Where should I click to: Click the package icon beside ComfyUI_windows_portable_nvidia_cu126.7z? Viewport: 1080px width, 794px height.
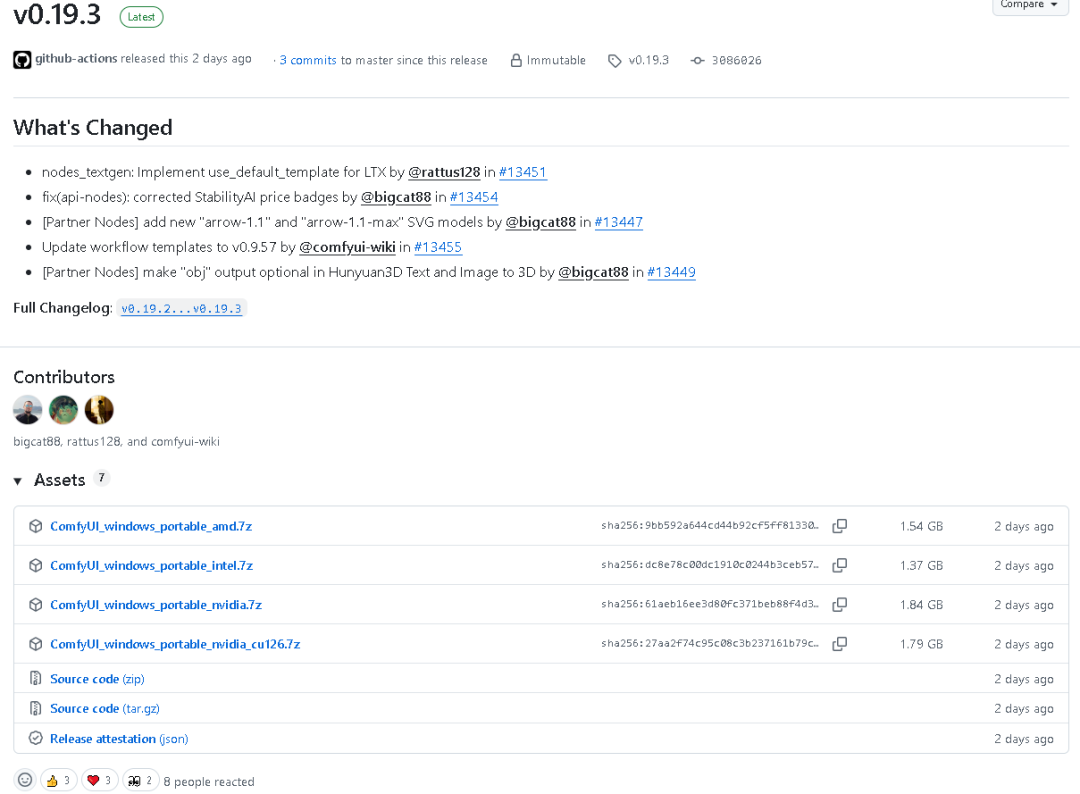click(x=36, y=644)
